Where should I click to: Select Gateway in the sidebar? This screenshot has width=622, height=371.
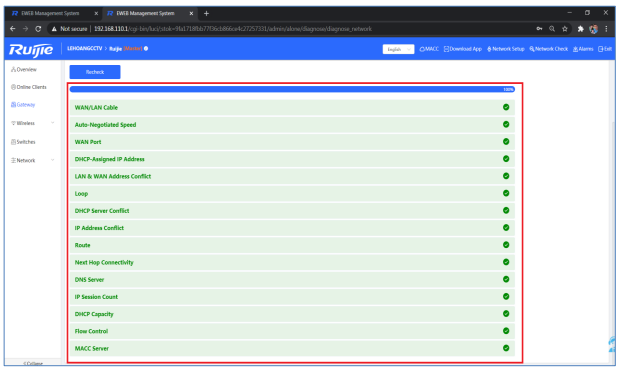pos(23,105)
